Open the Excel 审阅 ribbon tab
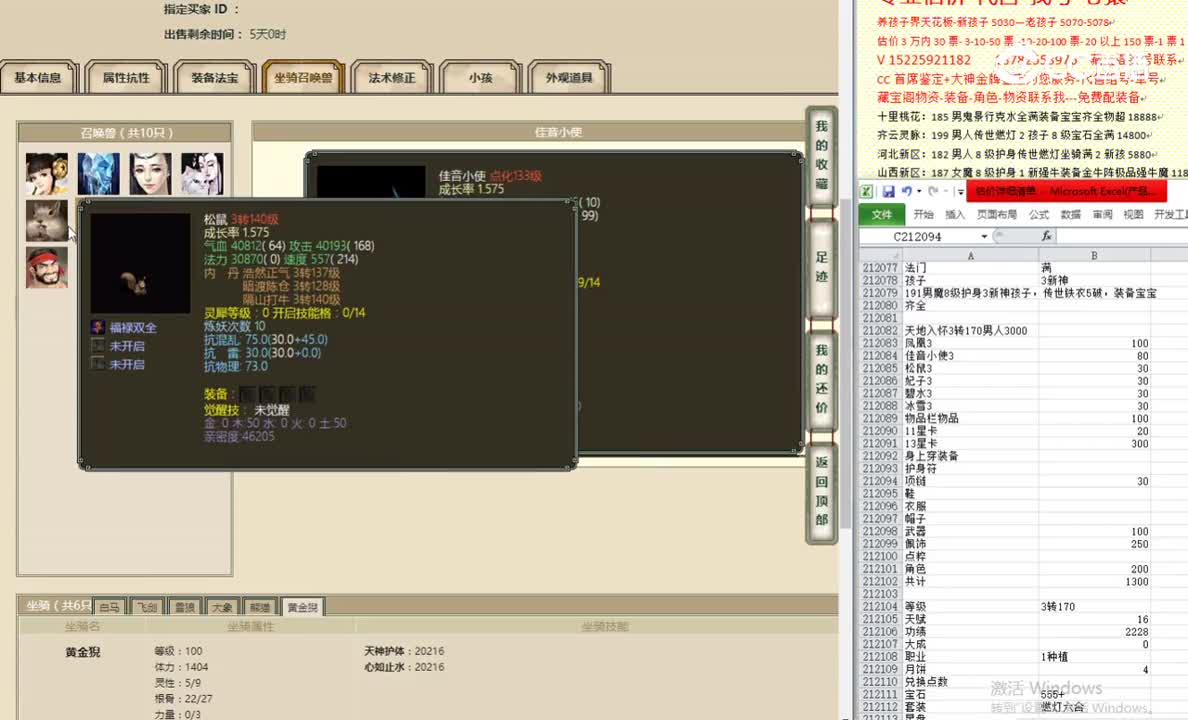1188x720 pixels. [1102, 214]
